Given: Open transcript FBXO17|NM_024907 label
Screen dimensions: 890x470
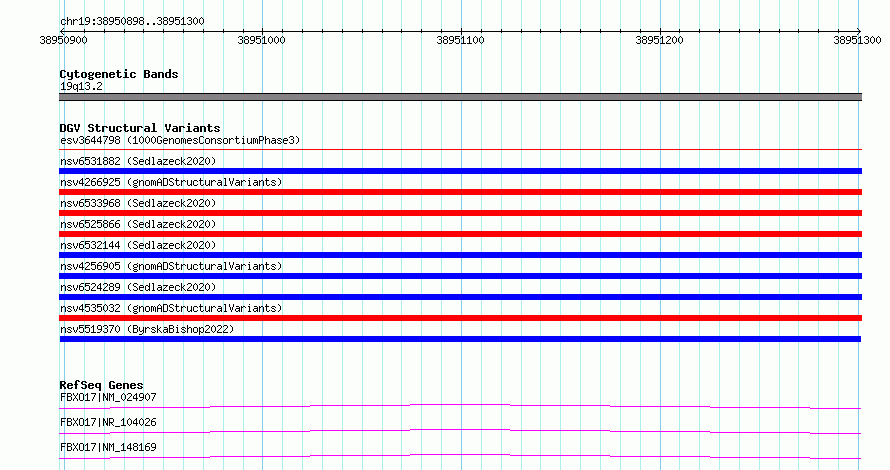Looking at the screenshot, I should click(108, 397).
